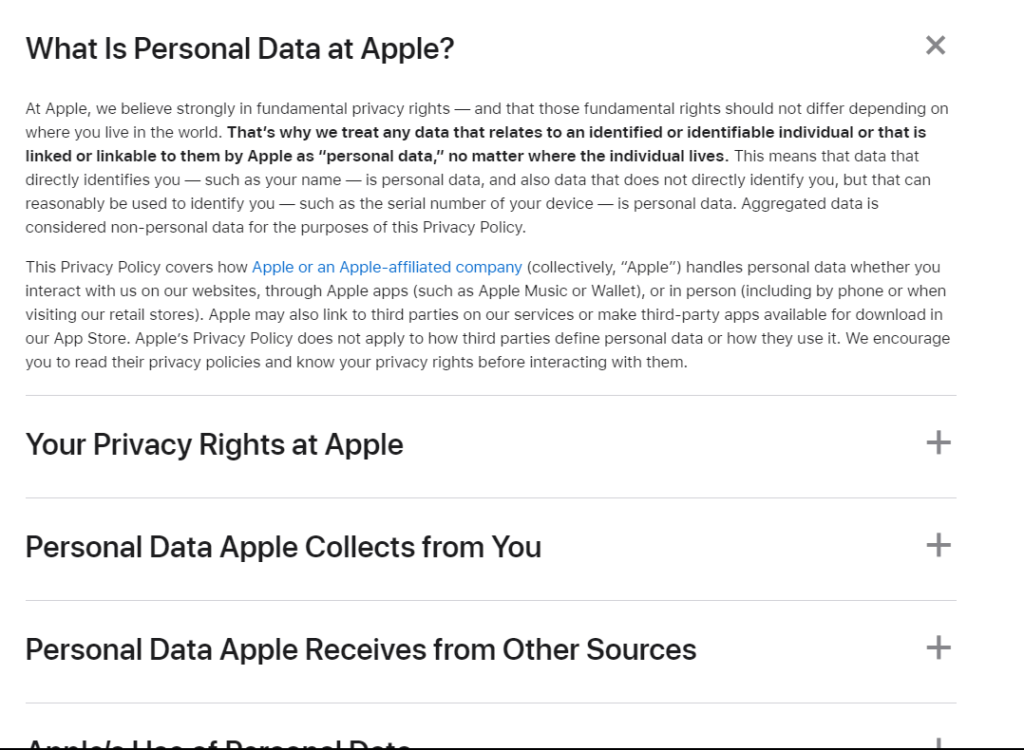Click the paragraph starting with At Apple, we believe
The width and height of the screenshot is (1024, 750).
coord(300,108)
